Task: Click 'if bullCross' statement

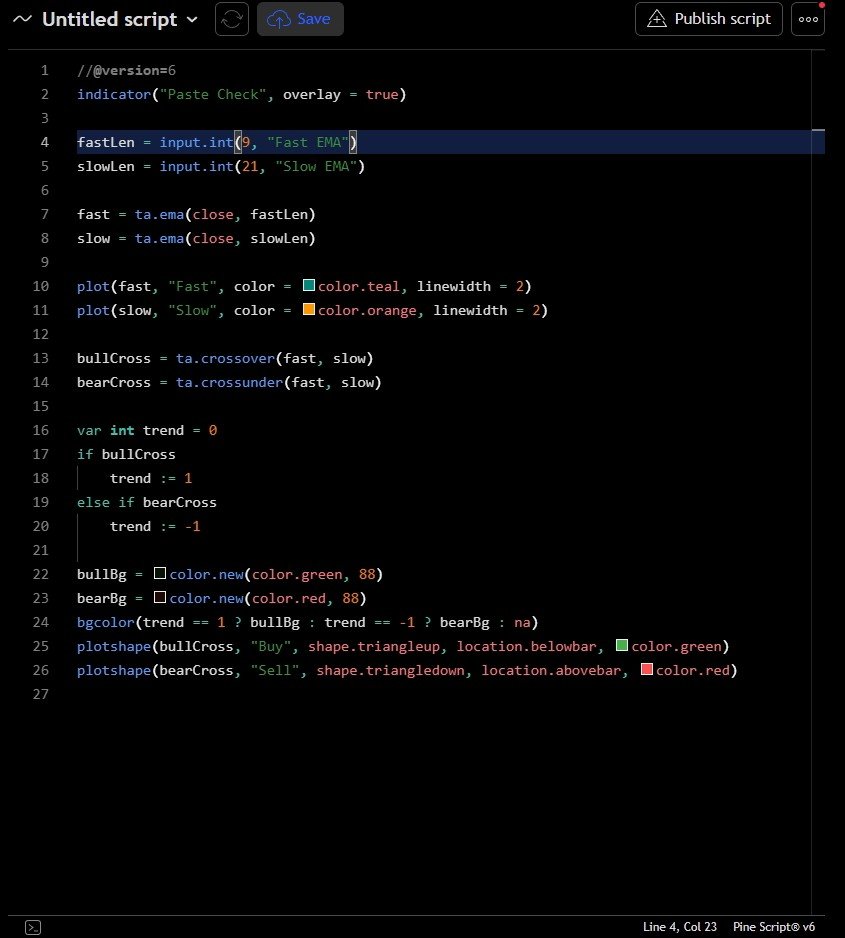Action: [126, 454]
